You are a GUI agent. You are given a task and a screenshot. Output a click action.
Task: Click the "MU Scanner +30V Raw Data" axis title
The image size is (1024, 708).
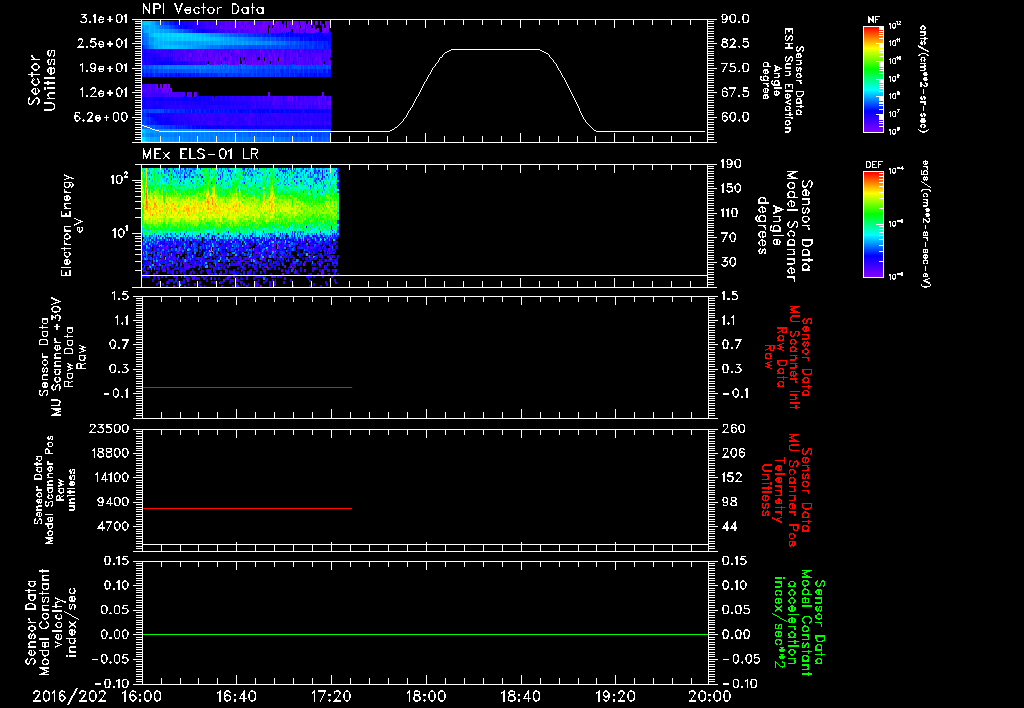point(61,358)
